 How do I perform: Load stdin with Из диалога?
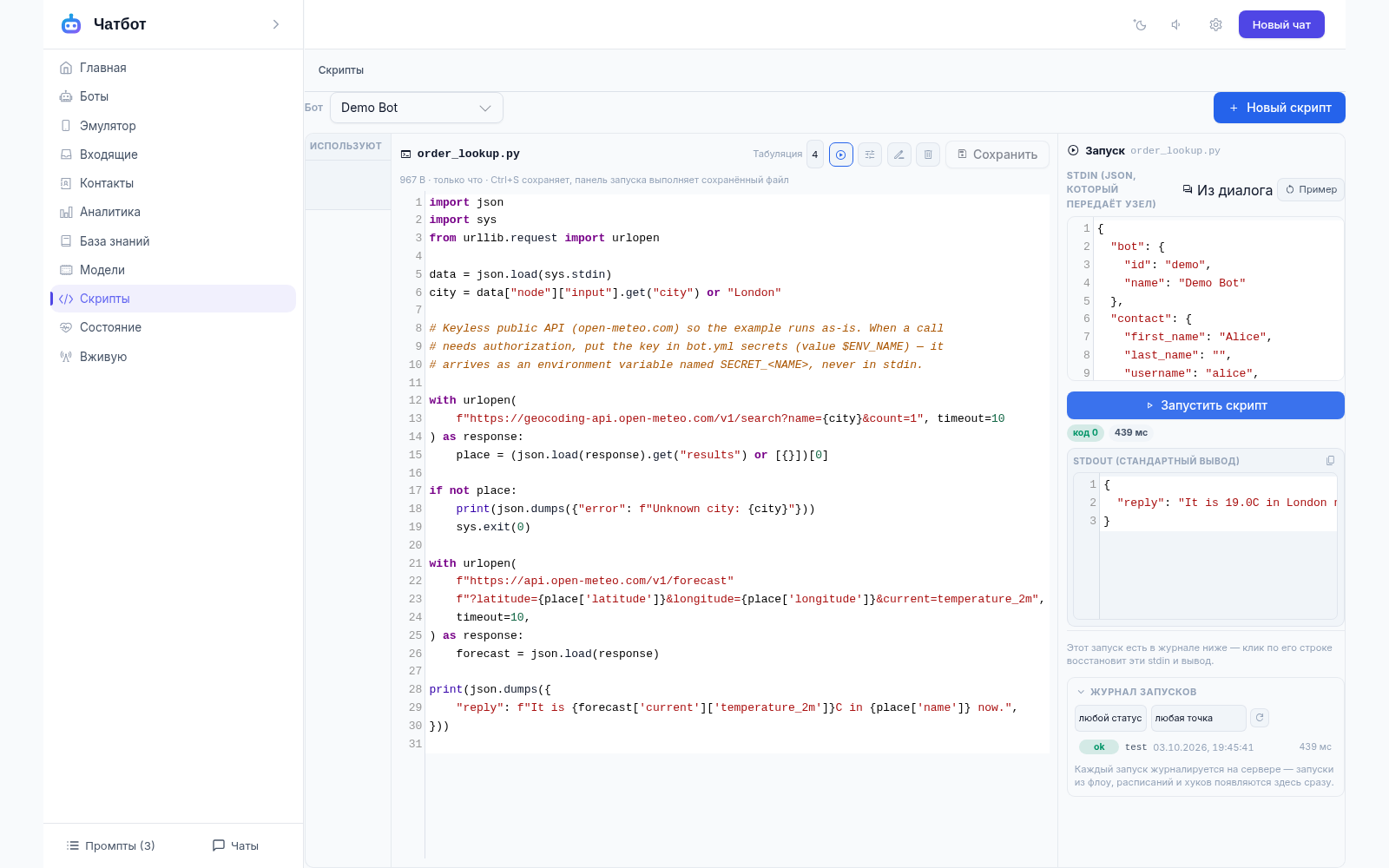pos(1228,190)
